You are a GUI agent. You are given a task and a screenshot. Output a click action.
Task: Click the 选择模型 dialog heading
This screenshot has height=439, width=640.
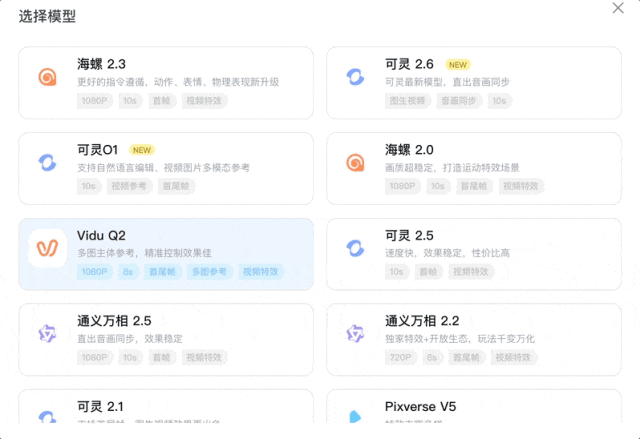click(47, 17)
